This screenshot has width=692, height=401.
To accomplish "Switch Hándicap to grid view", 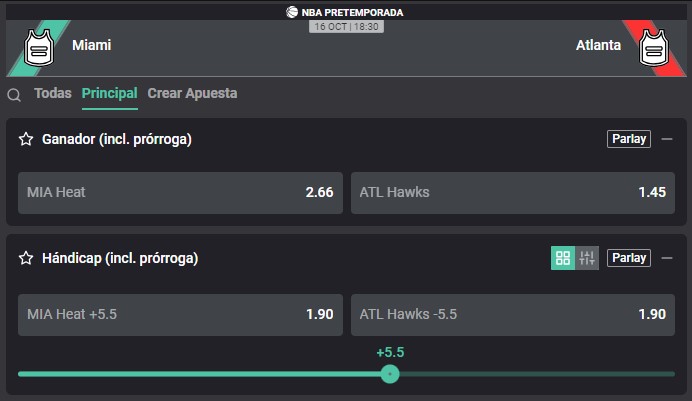I will pyautogui.click(x=563, y=258).
